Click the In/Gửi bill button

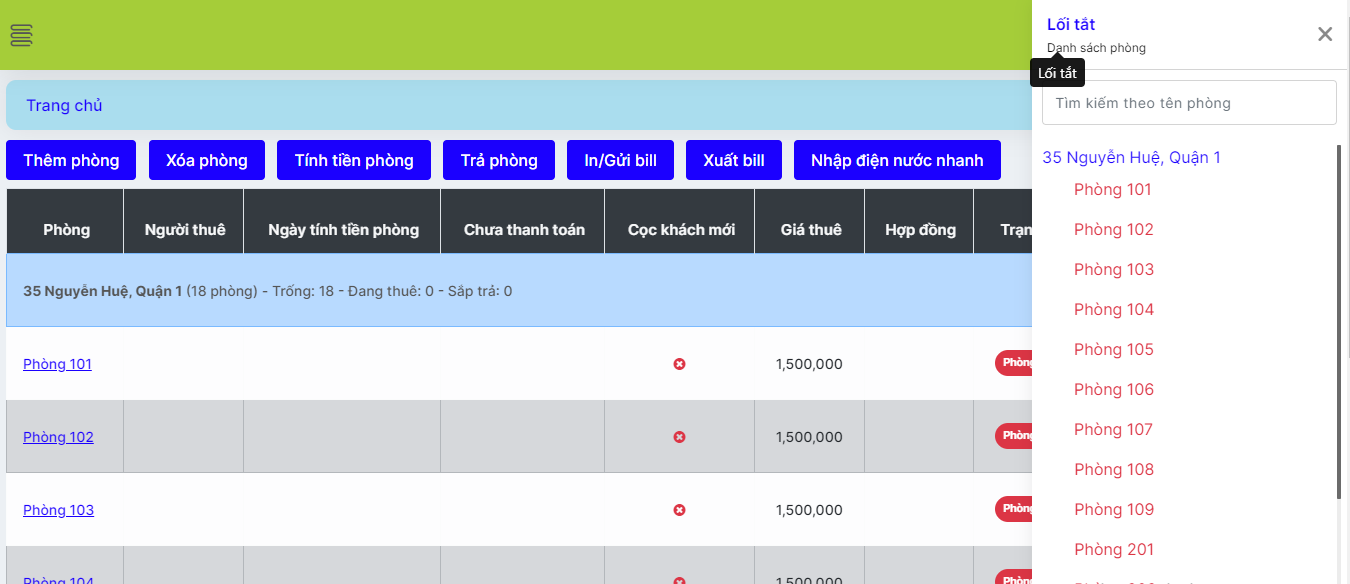[x=620, y=160]
